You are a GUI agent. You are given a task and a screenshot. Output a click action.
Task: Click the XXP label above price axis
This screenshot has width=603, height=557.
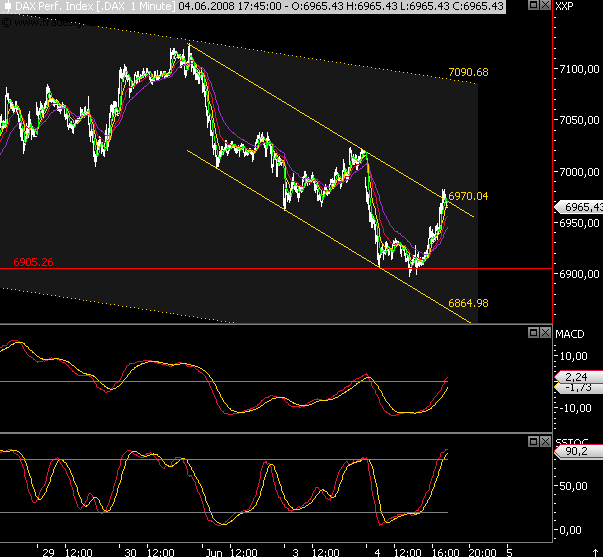pos(564,6)
